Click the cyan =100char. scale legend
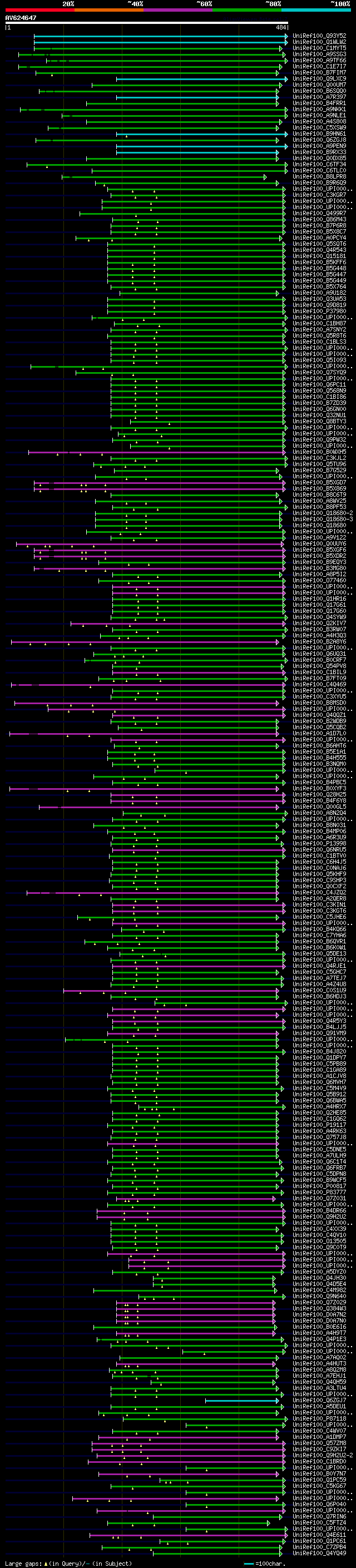 point(264,1563)
